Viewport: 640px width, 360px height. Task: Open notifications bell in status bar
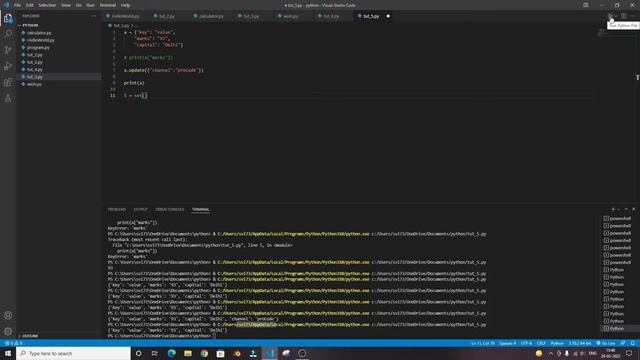tap(633, 343)
